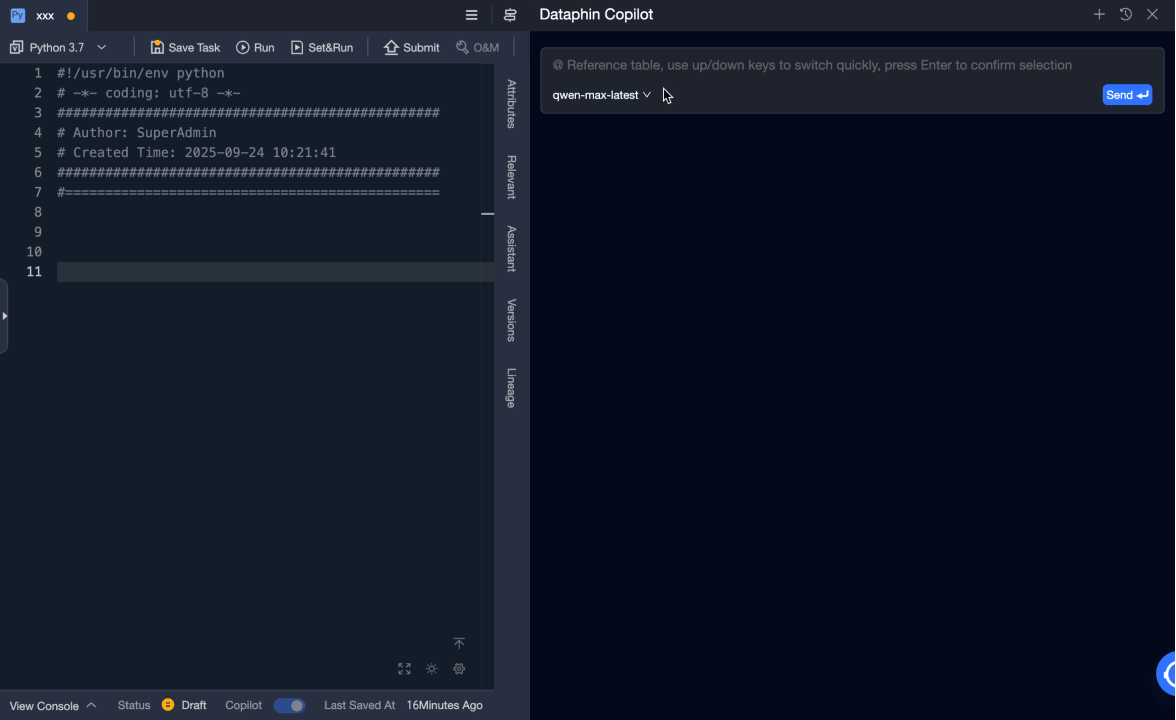
Task: Click the Dataphin Copilot title
Action: pos(596,14)
